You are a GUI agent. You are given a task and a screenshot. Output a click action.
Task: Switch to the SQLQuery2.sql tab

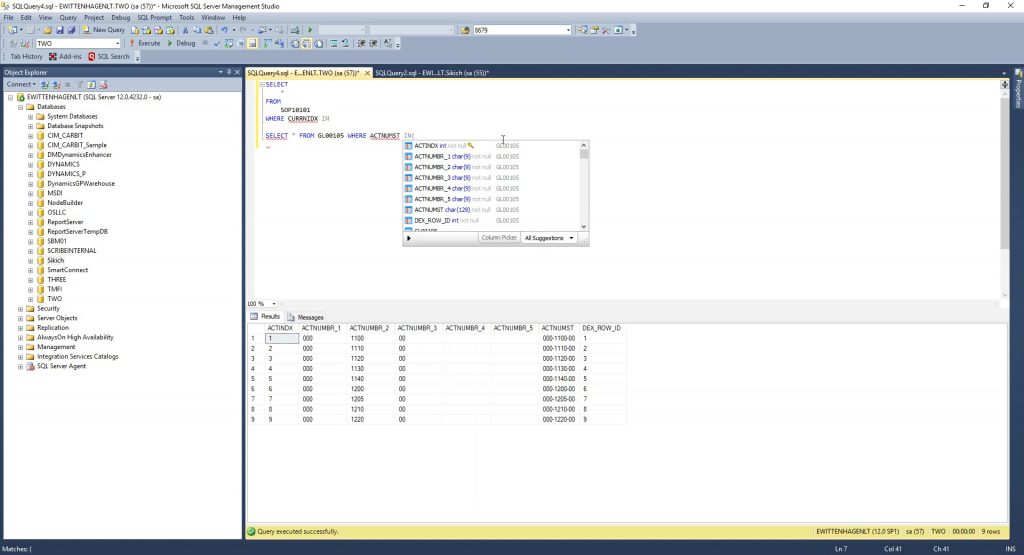pos(430,73)
